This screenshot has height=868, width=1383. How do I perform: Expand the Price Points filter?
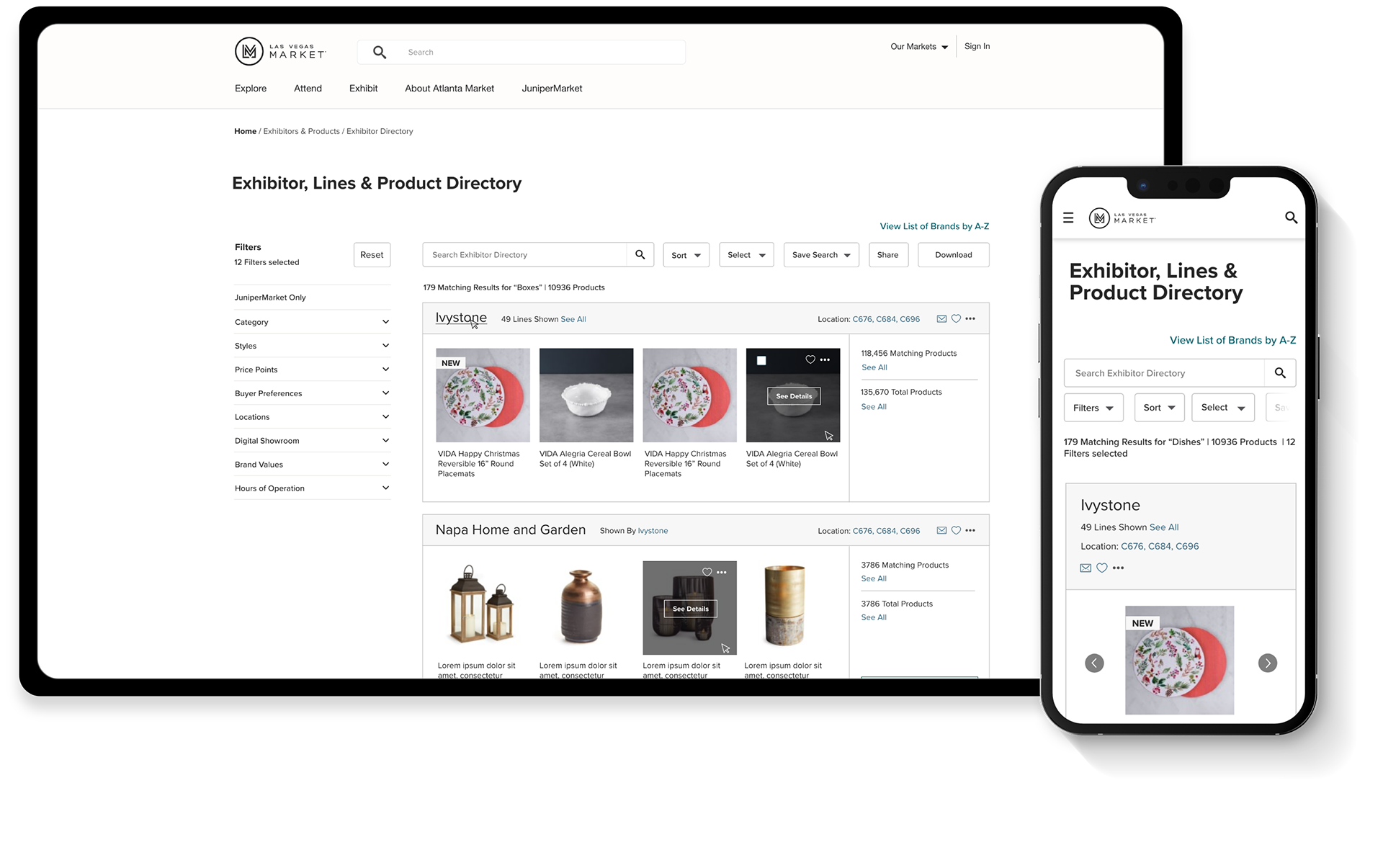click(x=312, y=370)
